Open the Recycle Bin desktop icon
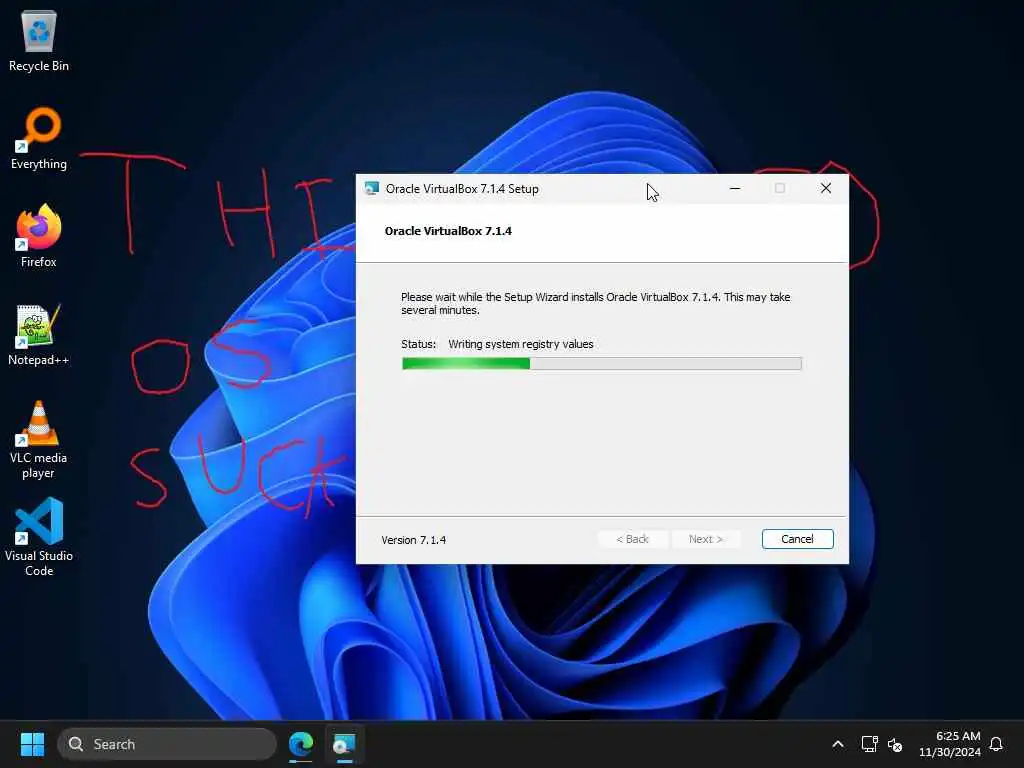Screen dimensions: 1024x768 tap(39, 40)
